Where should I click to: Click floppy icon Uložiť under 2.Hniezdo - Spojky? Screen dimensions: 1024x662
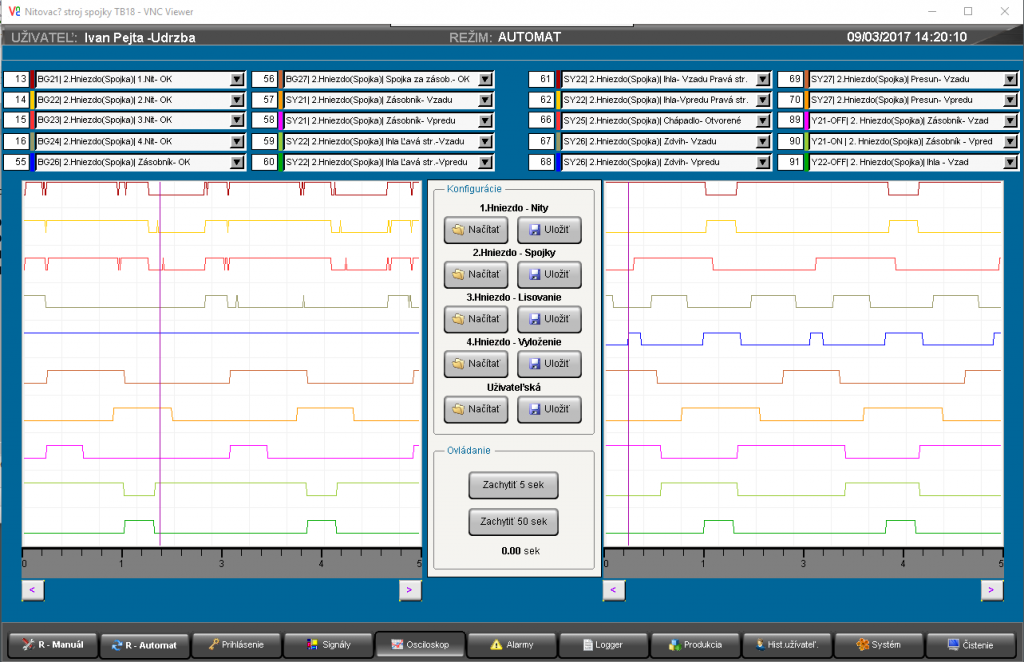point(535,275)
